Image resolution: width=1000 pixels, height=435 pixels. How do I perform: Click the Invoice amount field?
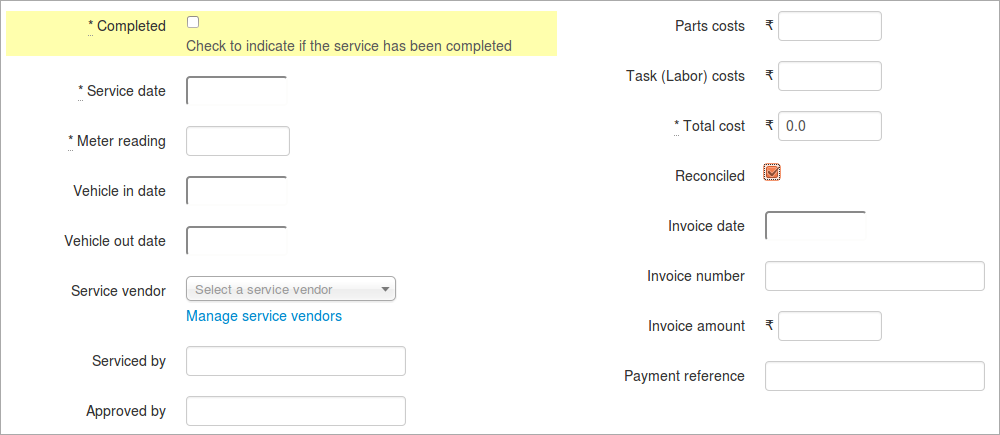[830, 326]
